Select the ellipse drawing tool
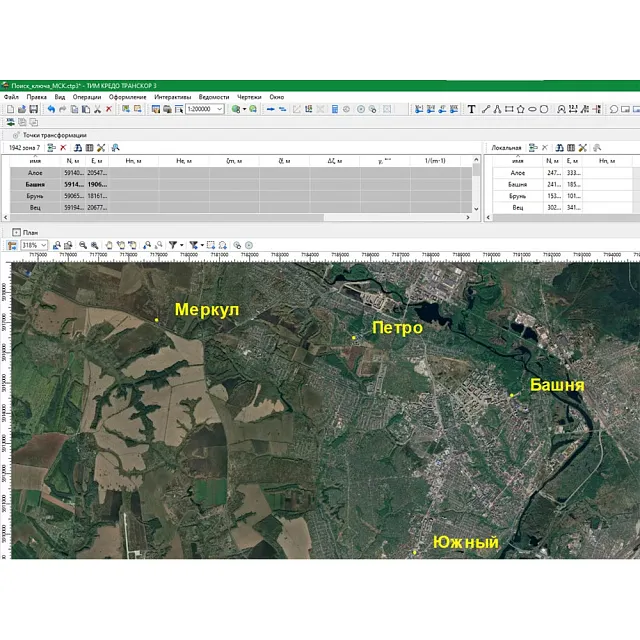The width and height of the screenshot is (640, 640). 532,109
